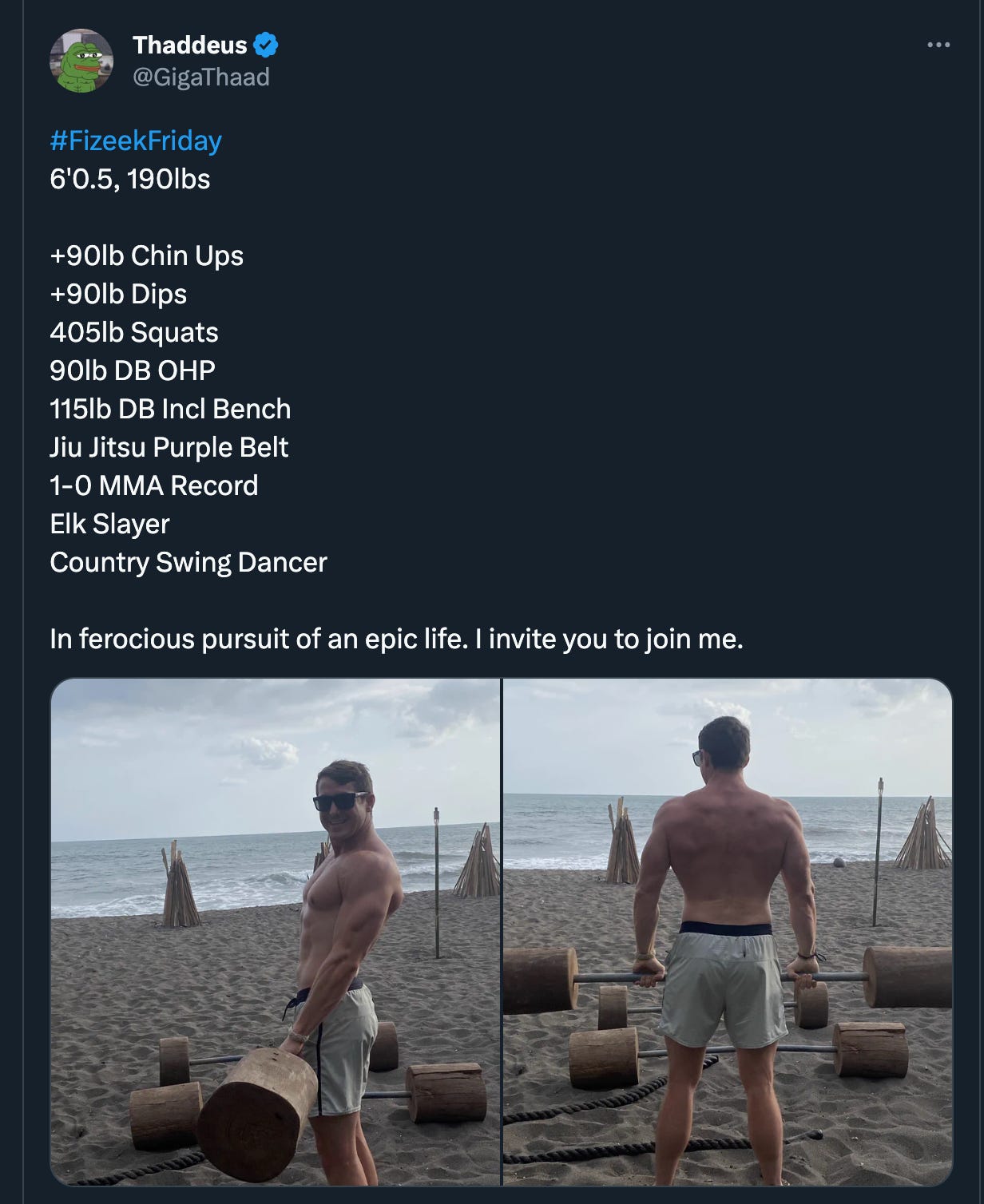The image size is (984, 1204).
Task: Click the "1-0 MMA Record" line
Action: [x=154, y=485]
